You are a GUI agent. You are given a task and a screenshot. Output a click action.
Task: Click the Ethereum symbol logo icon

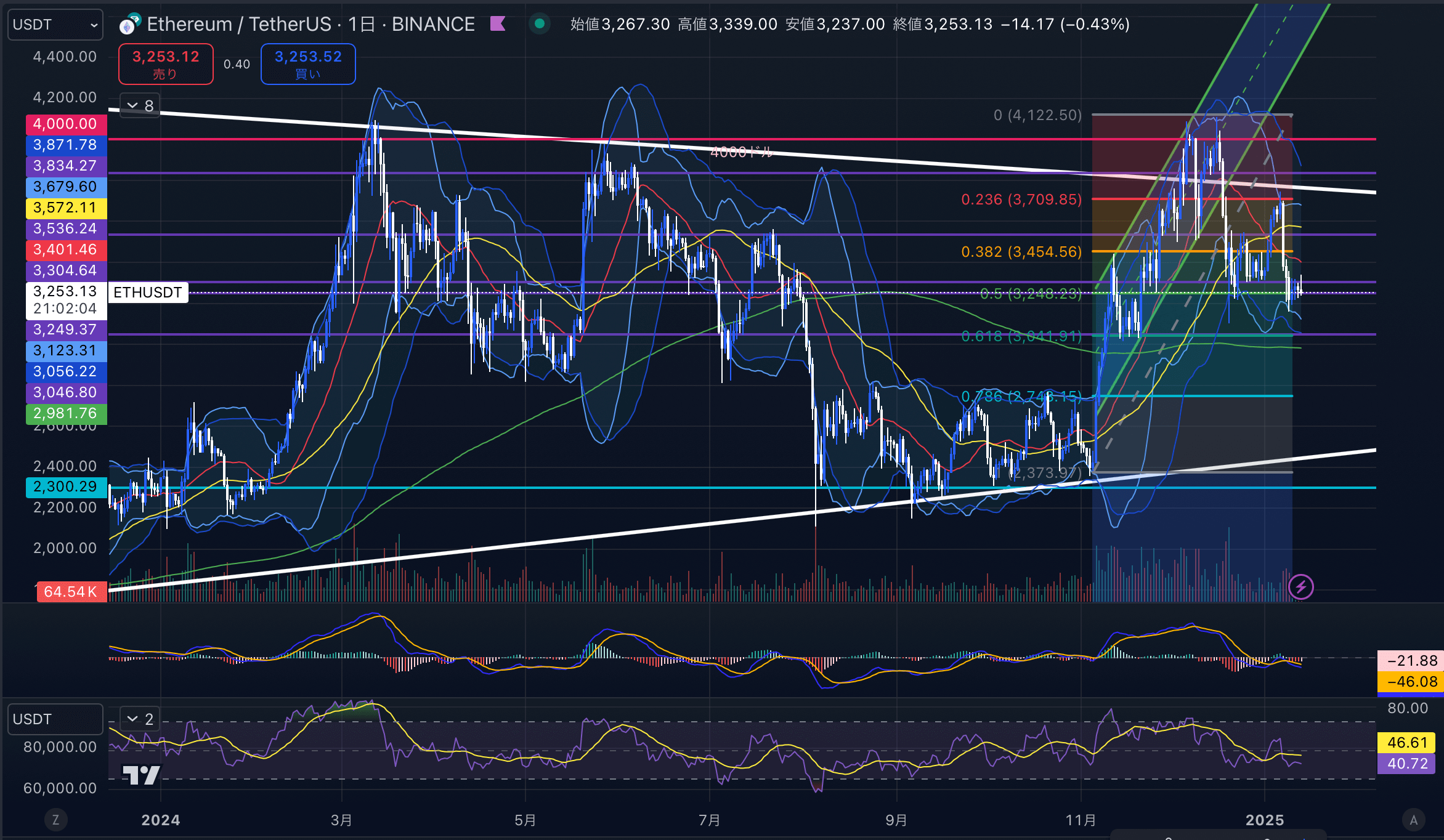[129, 25]
